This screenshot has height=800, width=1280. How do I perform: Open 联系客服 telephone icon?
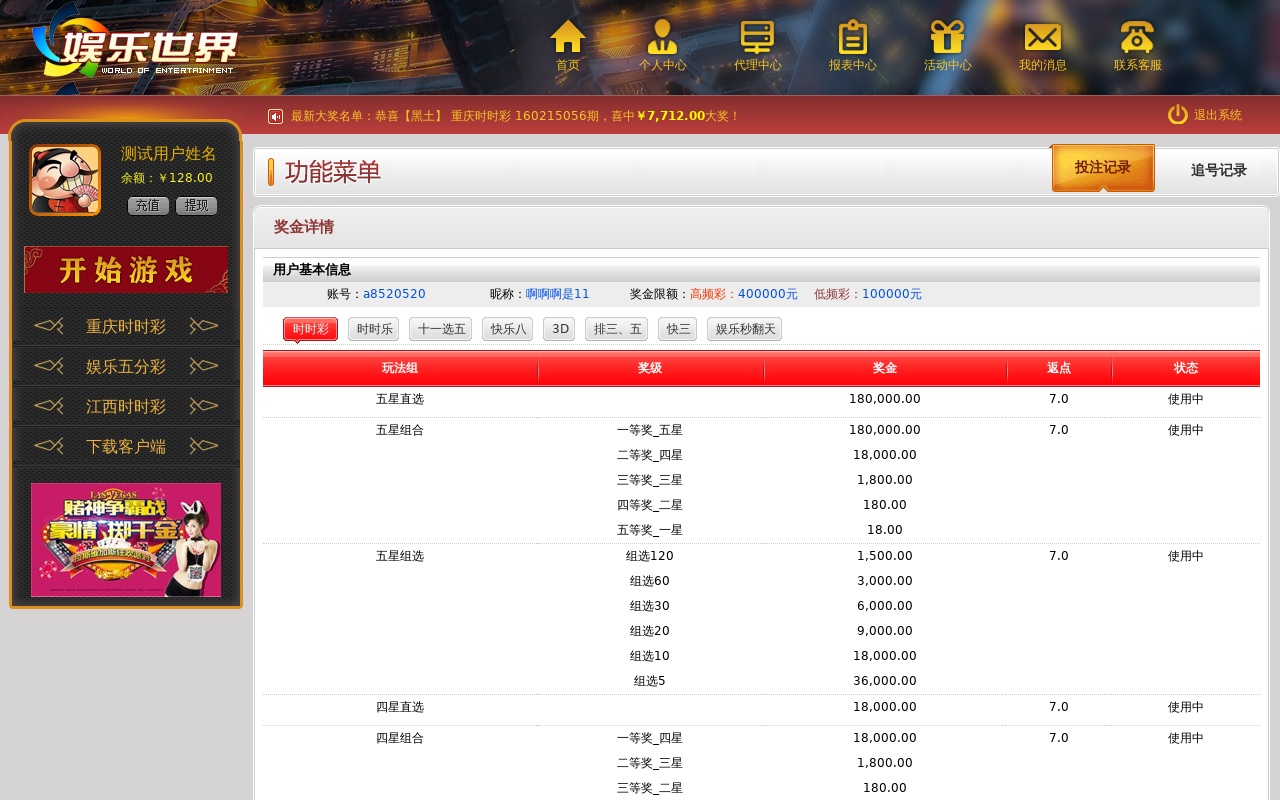point(1137,37)
